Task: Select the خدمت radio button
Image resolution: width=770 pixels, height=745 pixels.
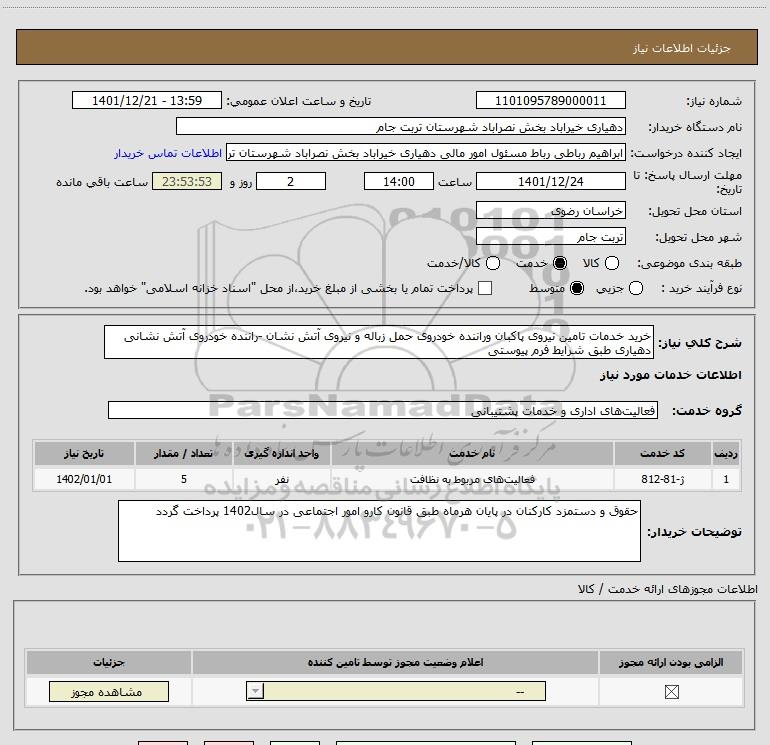Action: click(560, 263)
